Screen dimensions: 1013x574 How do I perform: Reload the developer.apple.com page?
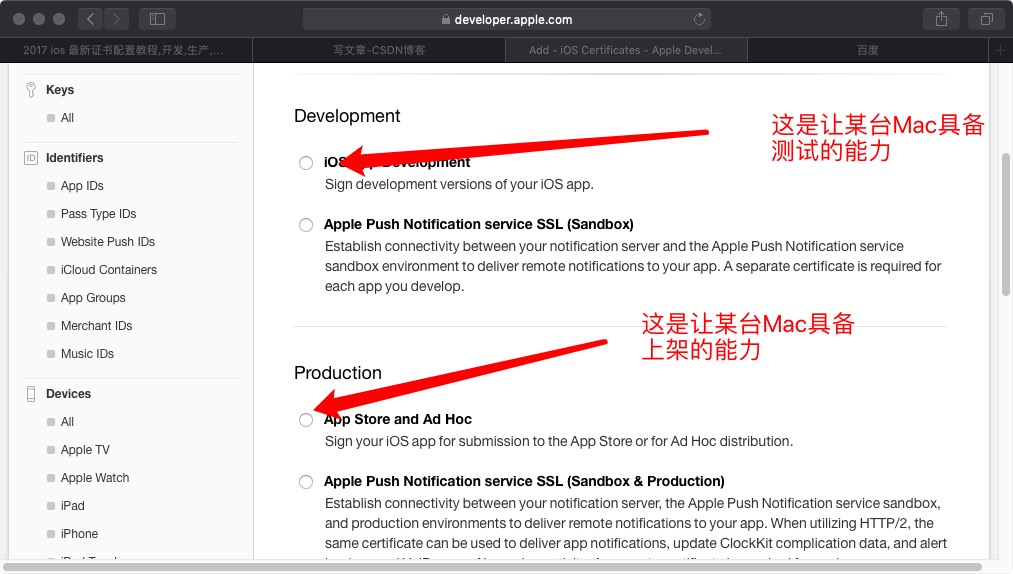(699, 19)
